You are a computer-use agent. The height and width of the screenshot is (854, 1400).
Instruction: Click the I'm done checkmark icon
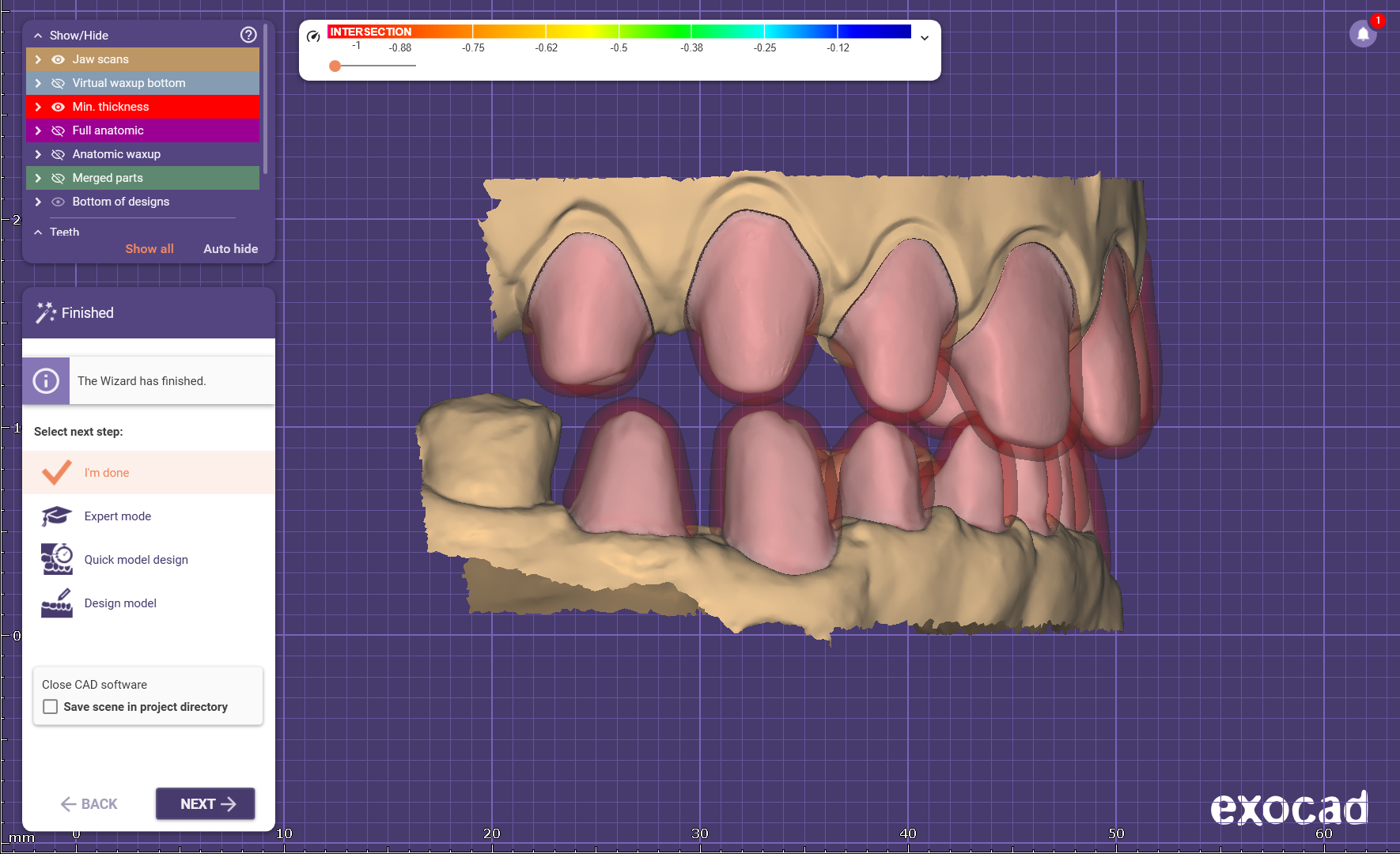[56, 473]
